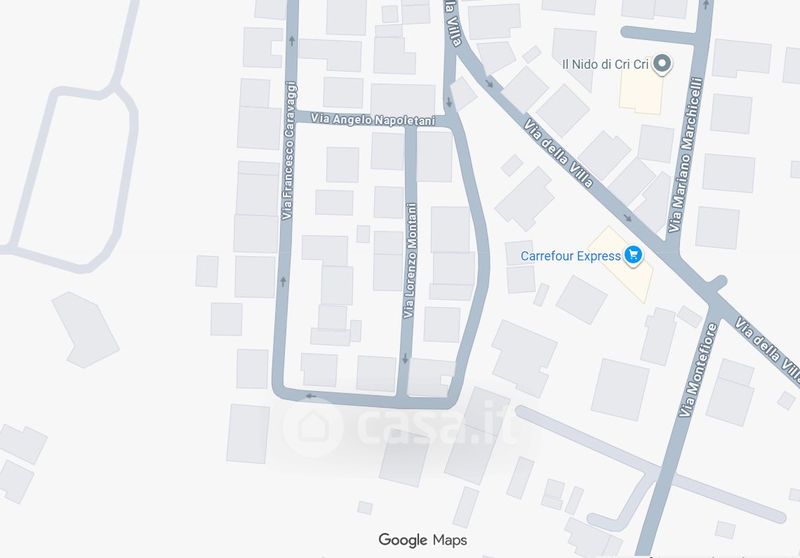The width and height of the screenshot is (800, 558).
Task: Click the Google Maps logo
Action: [422, 540]
